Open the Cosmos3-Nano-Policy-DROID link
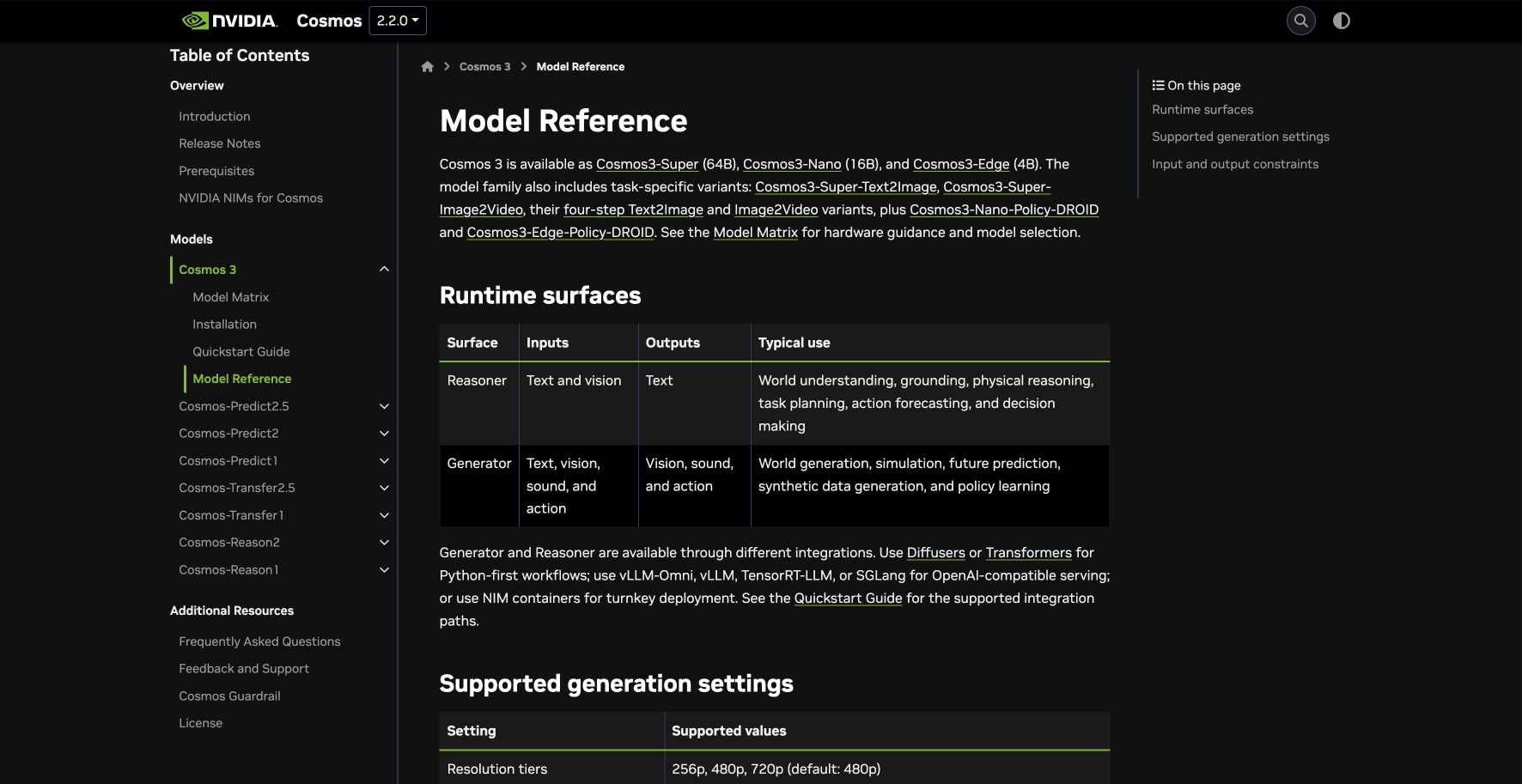Screen dimensions: 1522x784 1004,210
